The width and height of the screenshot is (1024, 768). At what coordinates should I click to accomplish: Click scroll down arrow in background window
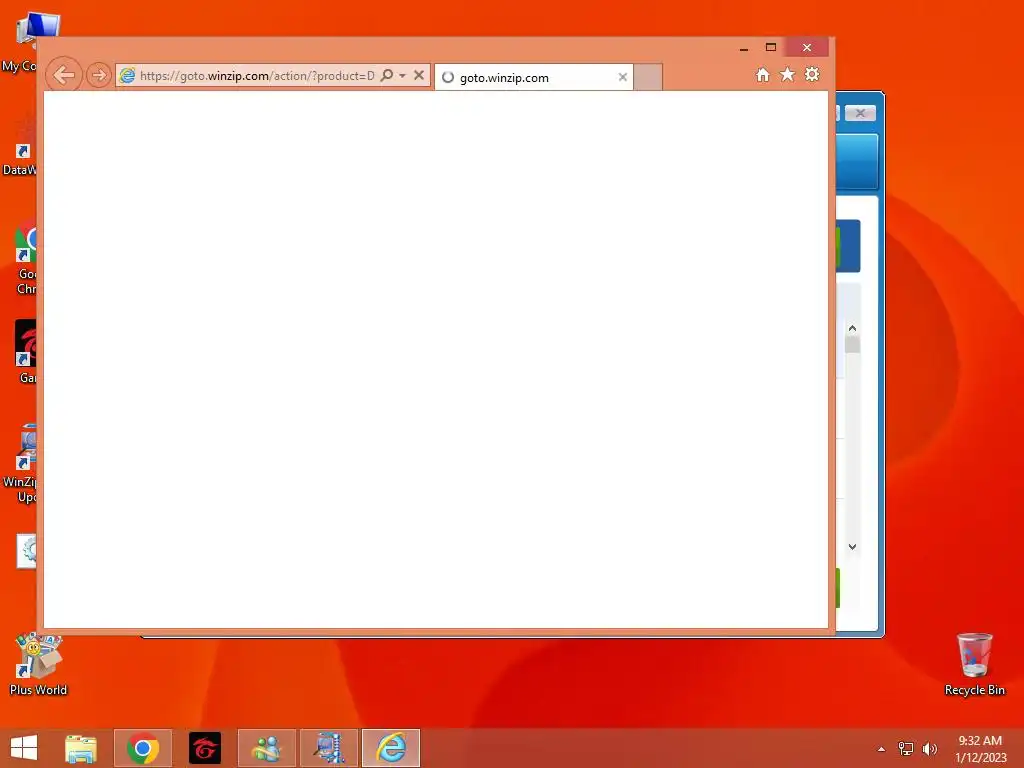point(852,547)
